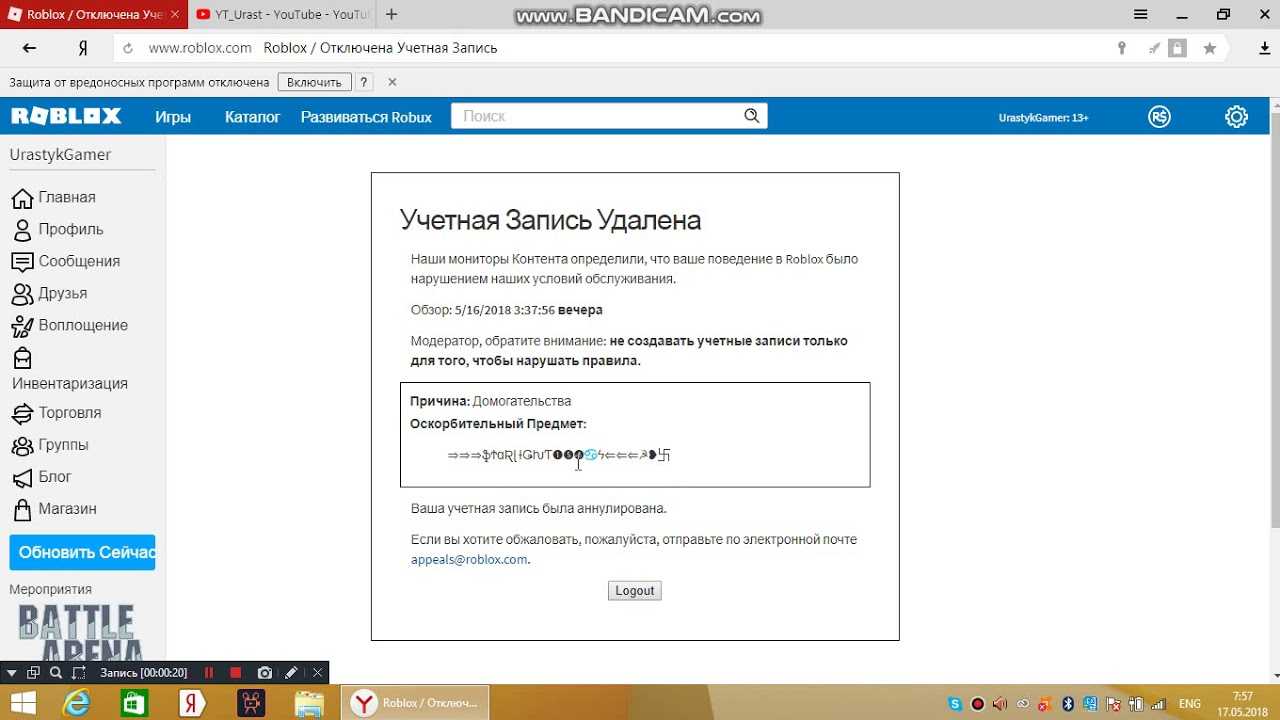Open Профиль in the sidebar
The width and height of the screenshot is (1280, 720).
[x=57, y=229]
